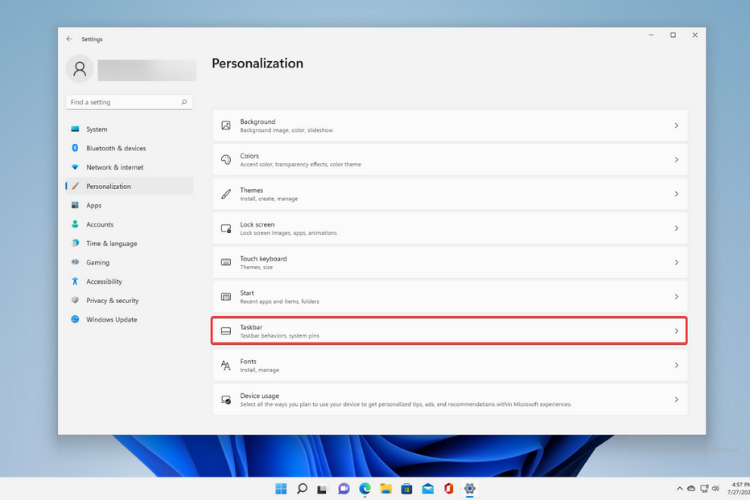
Task: Choose Accounts from the sidebar menu
Action: click(x=99, y=224)
